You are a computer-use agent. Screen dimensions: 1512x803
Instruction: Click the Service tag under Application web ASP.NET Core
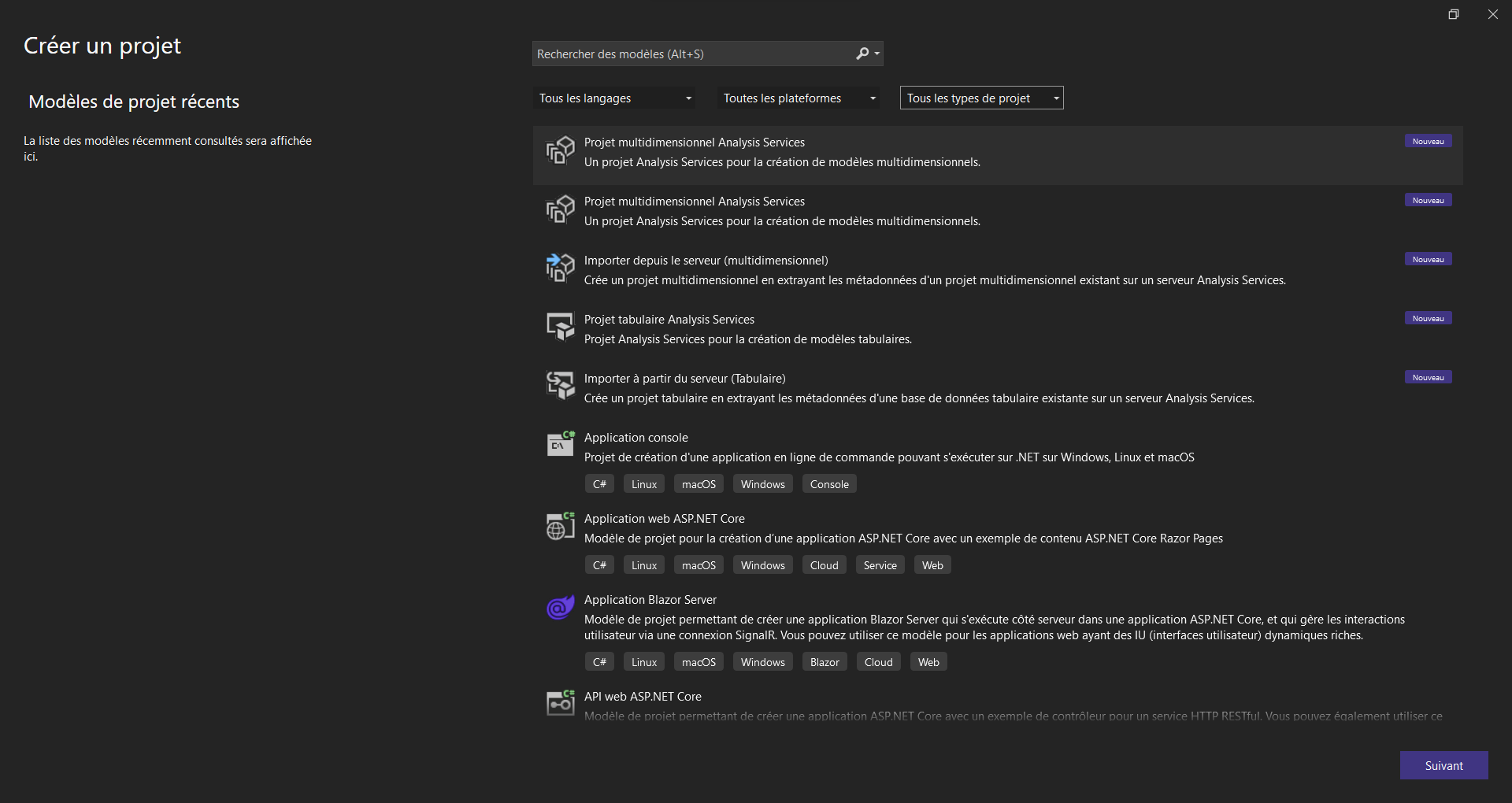(880, 565)
